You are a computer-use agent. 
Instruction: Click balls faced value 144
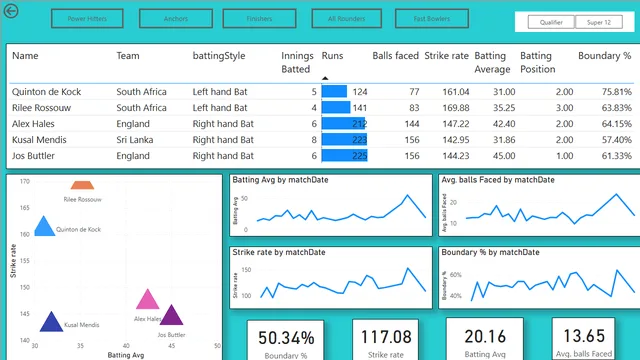click(412, 124)
